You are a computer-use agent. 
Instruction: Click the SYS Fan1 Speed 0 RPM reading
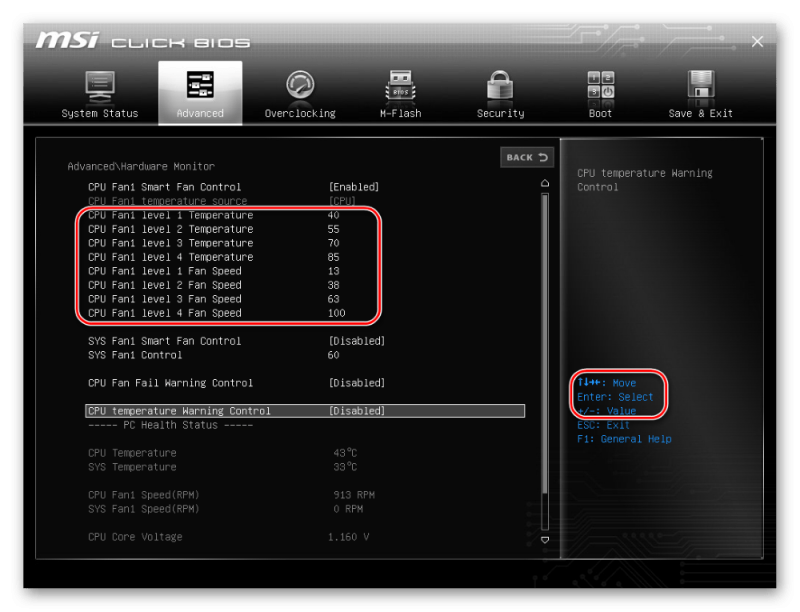coord(348,509)
